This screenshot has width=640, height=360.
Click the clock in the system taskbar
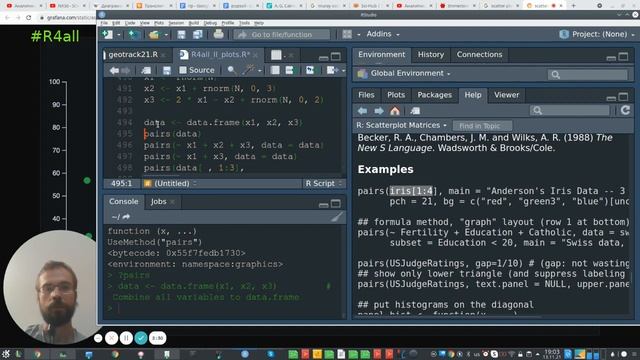click(x=552, y=353)
